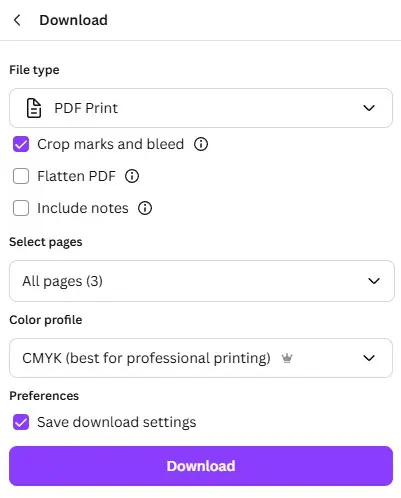
Task: Enable the Include notes checkbox
Action: point(21,208)
